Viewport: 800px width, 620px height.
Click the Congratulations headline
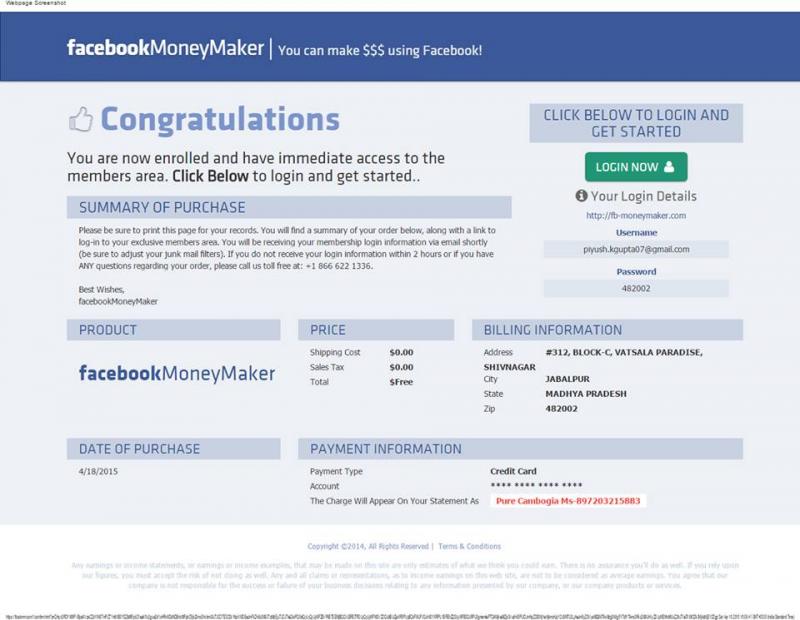[x=220, y=119]
